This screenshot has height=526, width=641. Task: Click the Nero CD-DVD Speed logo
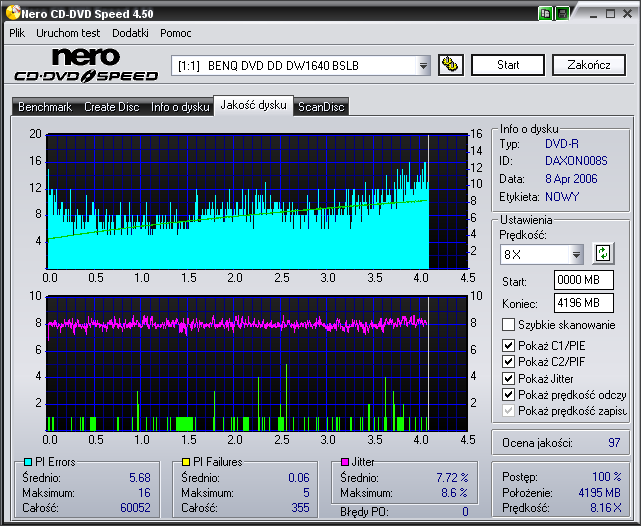[x=86, y=65]
